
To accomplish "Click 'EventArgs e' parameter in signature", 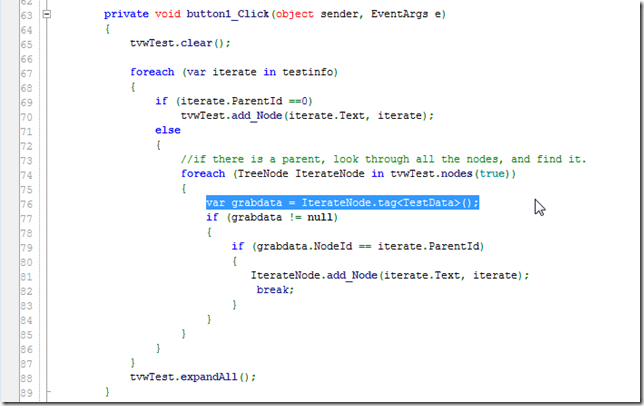I will (x=406, y=14).
